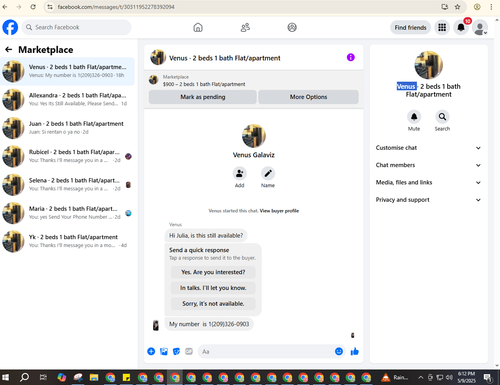
Task: Click the Facebook logo
Action: (x=10, y=27)
